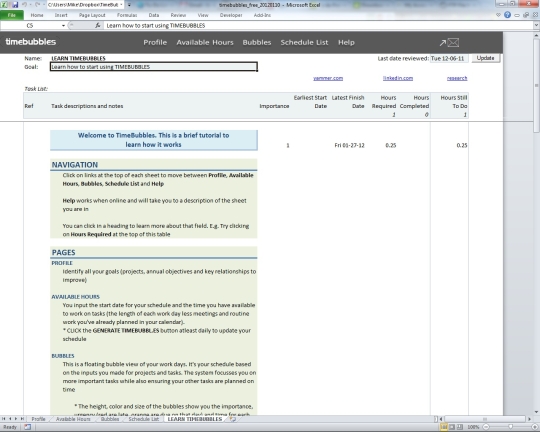Viewport: 540px width, 432px height.
Task: Switch to the Available Hours sheet tab
Action: point(73,419)
